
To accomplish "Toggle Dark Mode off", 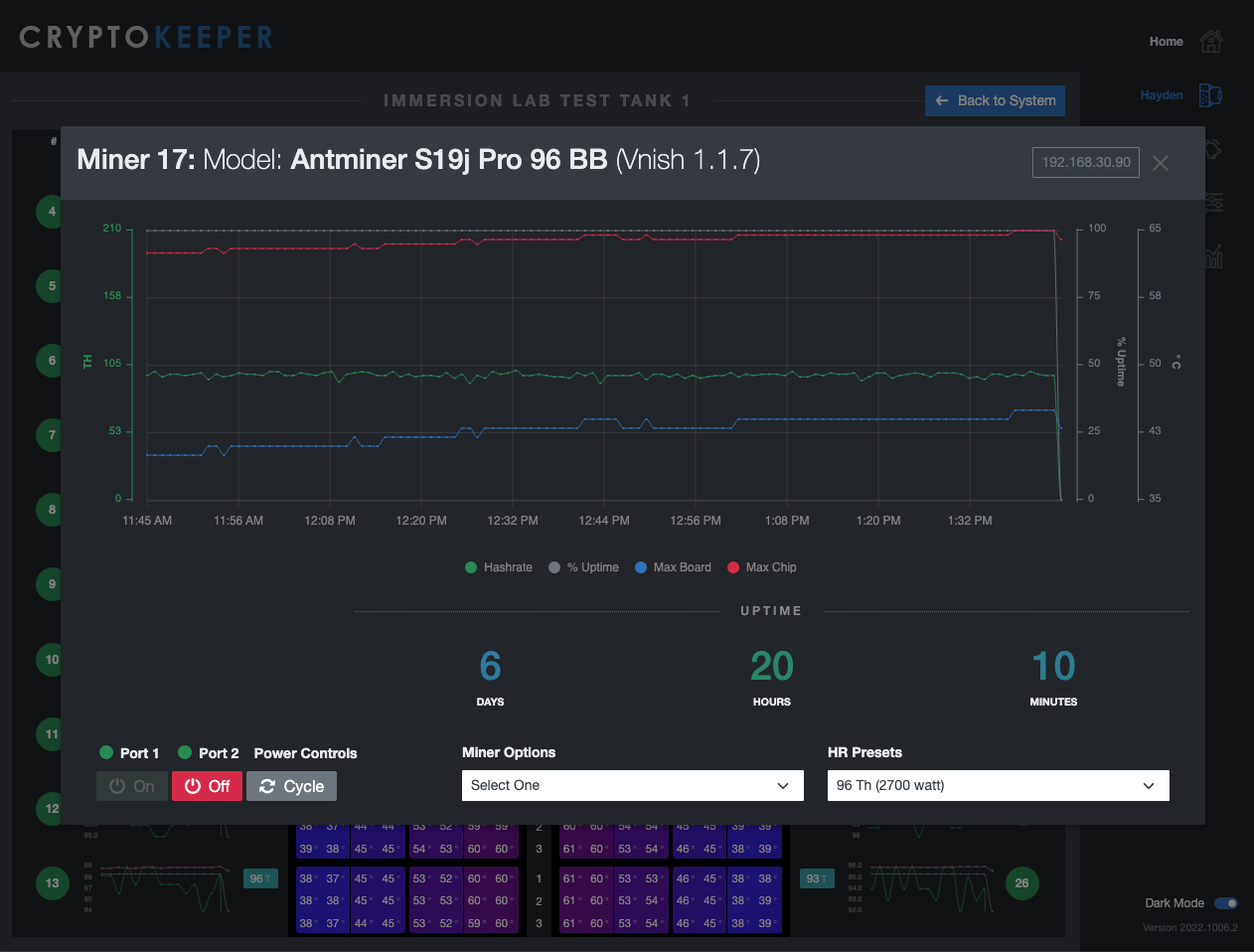I will pos(1224,902).
